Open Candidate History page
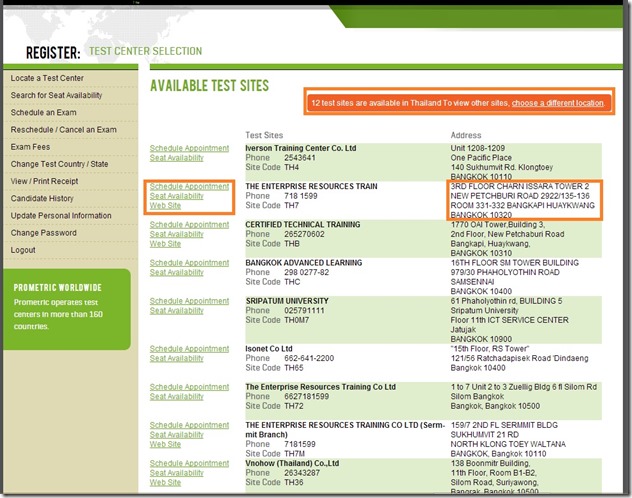 coord(42,198)
